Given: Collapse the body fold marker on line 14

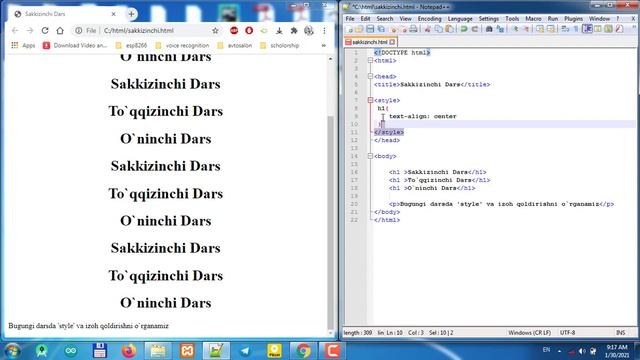Looking at the screenshot, I should pyautogui.click(x=370, y=156).
